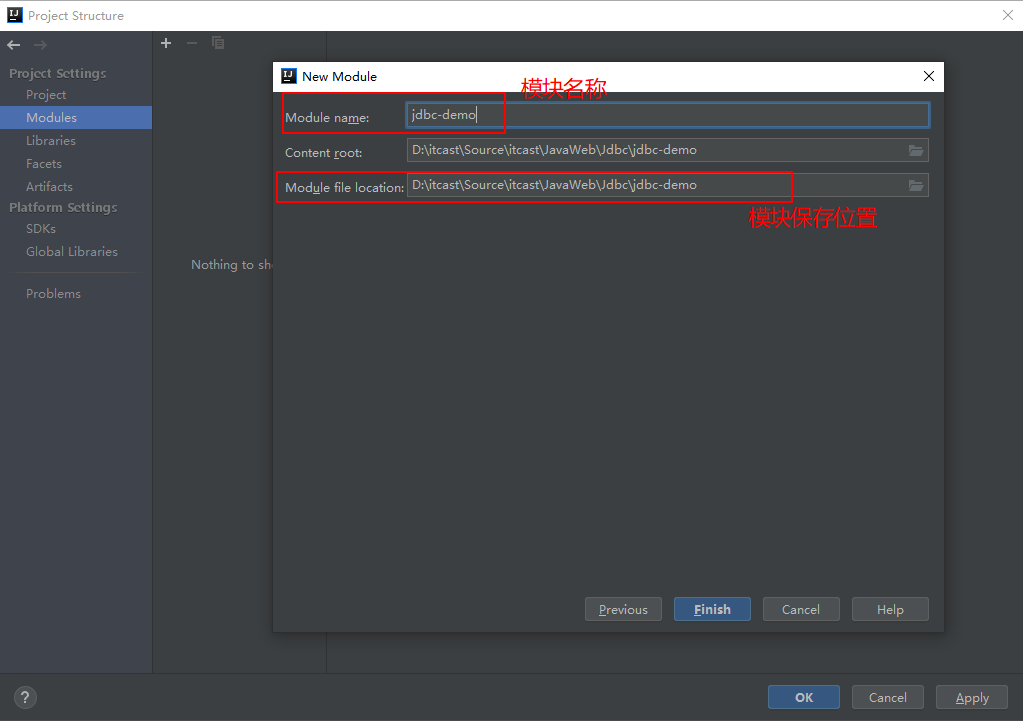1023x721 pixels.
Task: Open Artifacts section
Action: point(49,187)
